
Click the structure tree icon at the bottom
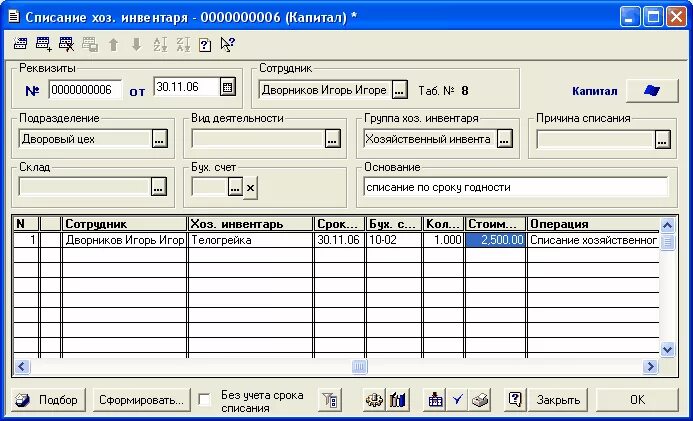click(x=435, y=400)
